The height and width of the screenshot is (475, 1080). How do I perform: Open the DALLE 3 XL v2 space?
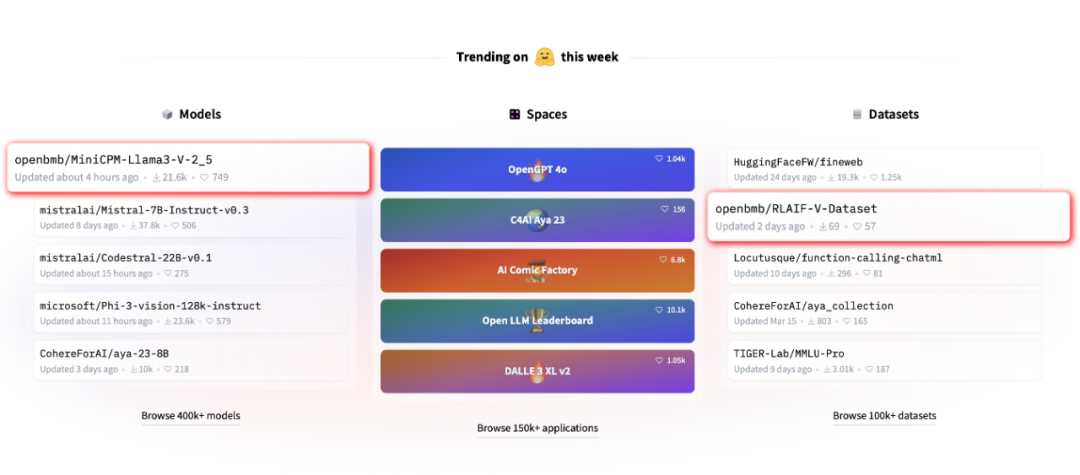tap(537, 370)
